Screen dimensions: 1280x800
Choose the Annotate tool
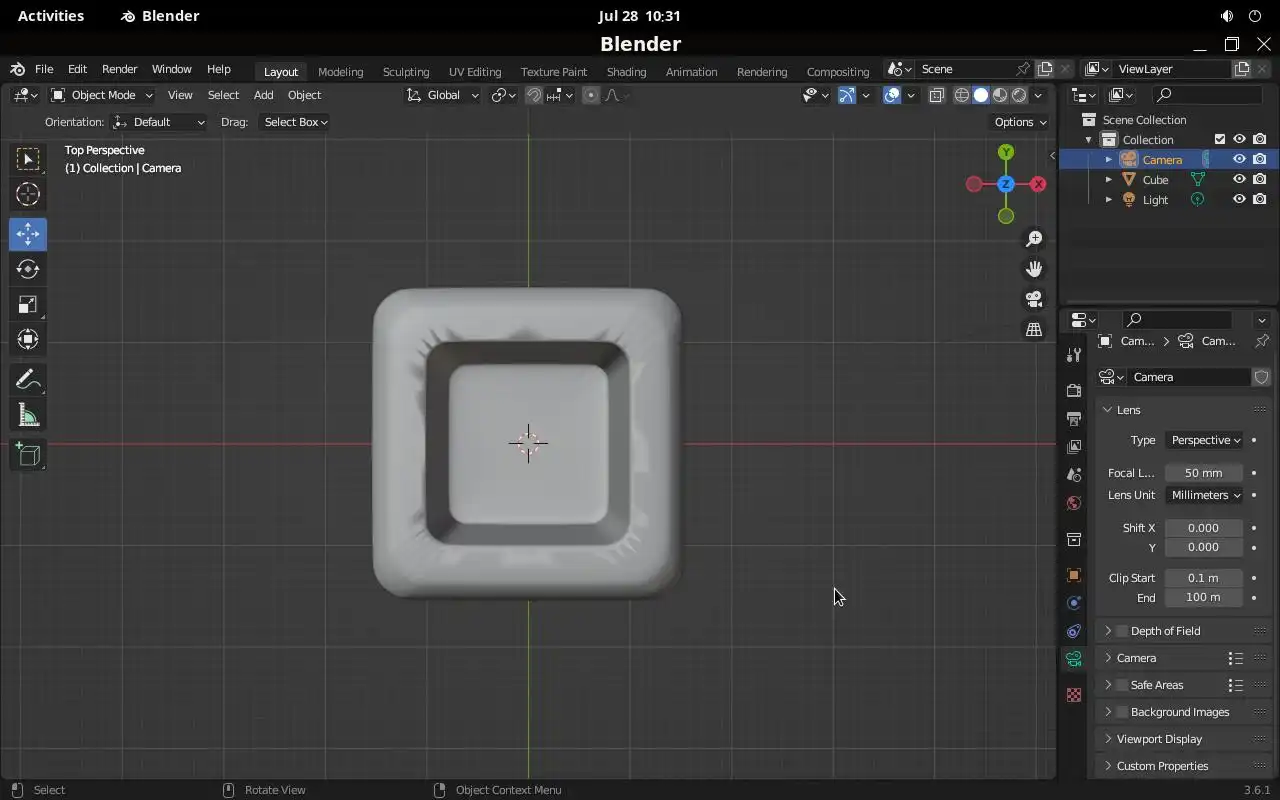click(28, 380)
